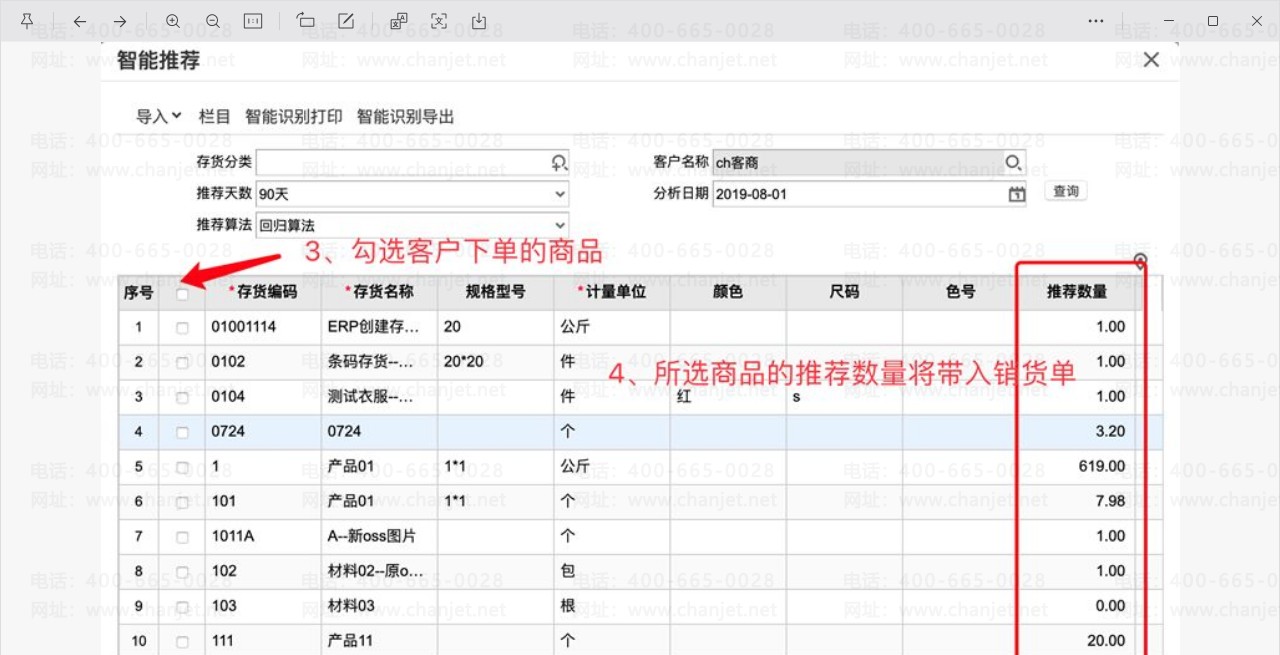Select the cell ERP创建存…

click(x=380, y=327)
